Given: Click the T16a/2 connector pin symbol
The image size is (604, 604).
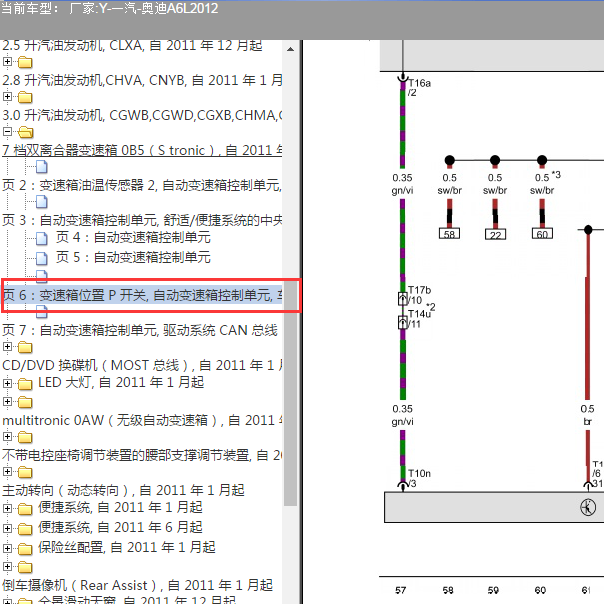Looking at the screenshot, I should coord(403,78).
